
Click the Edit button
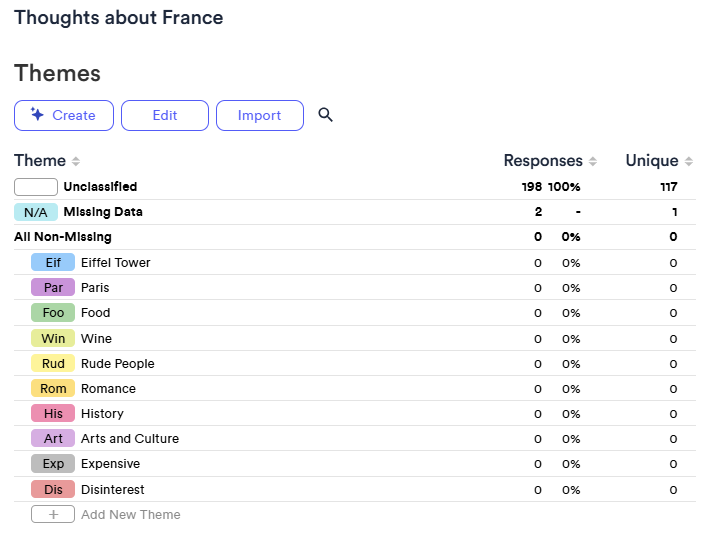(165, 116)
